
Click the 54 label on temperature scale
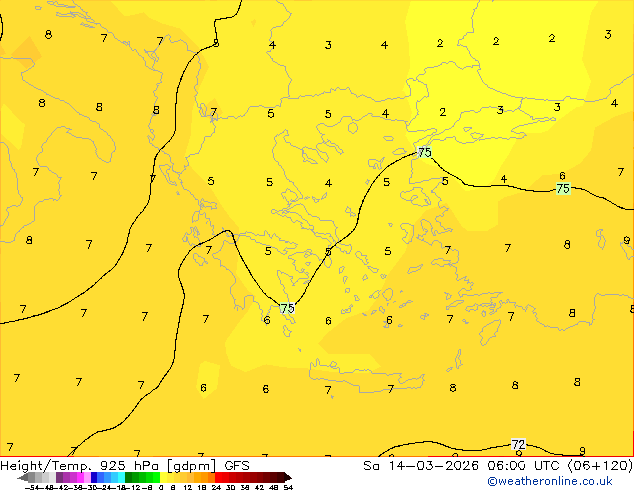(288, 488)
